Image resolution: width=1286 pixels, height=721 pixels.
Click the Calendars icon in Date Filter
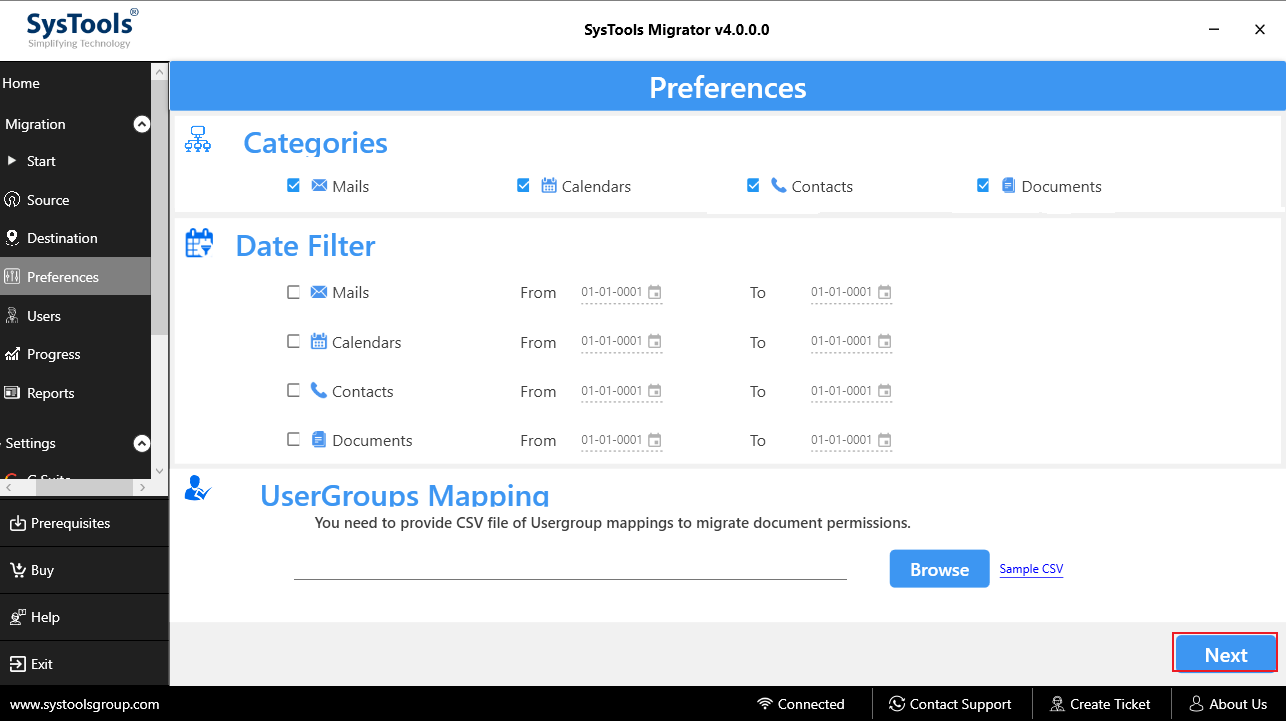click(x=319, y=341)
